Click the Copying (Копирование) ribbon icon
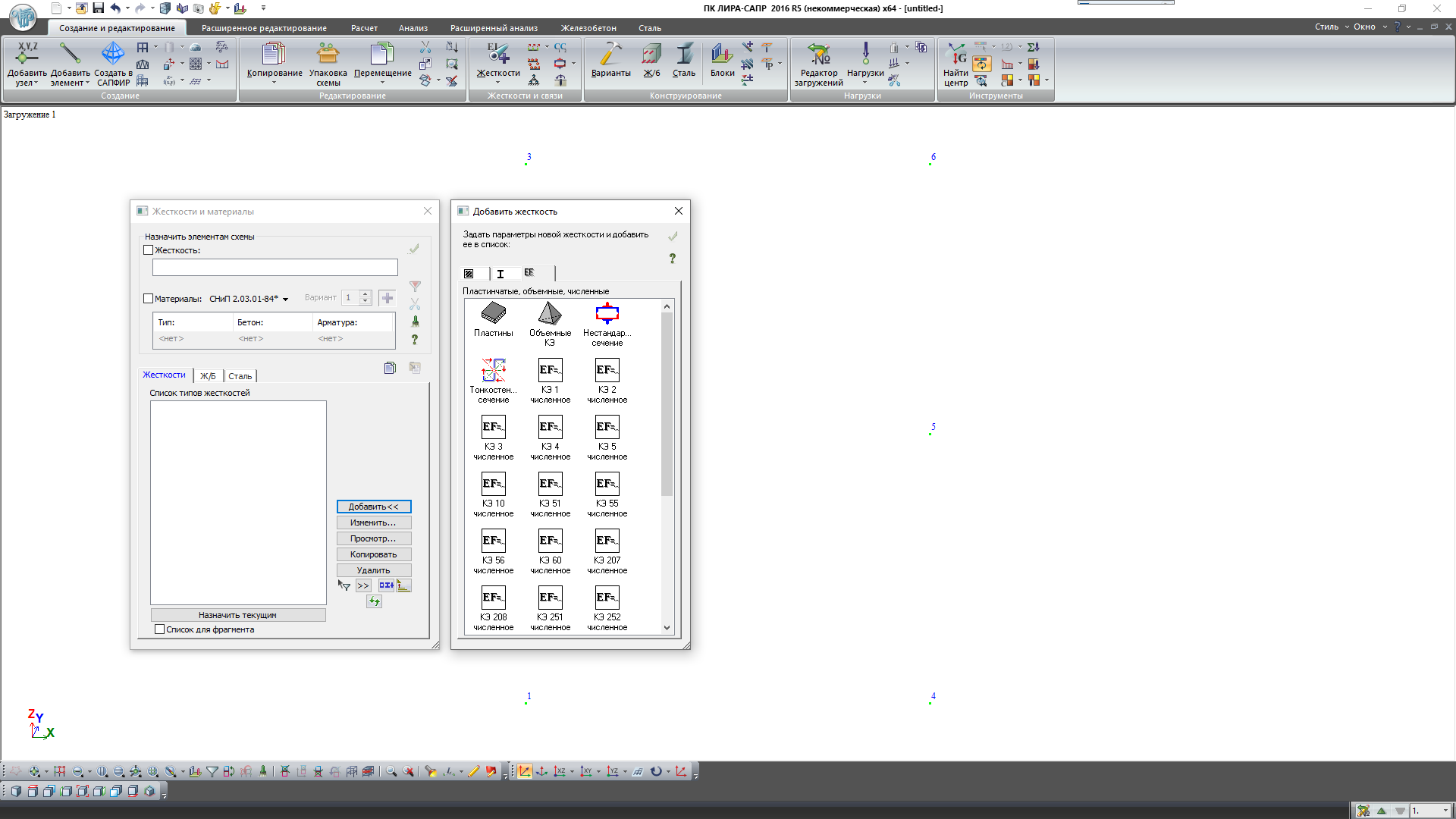The image size is (1456, 819). point(274,53)
